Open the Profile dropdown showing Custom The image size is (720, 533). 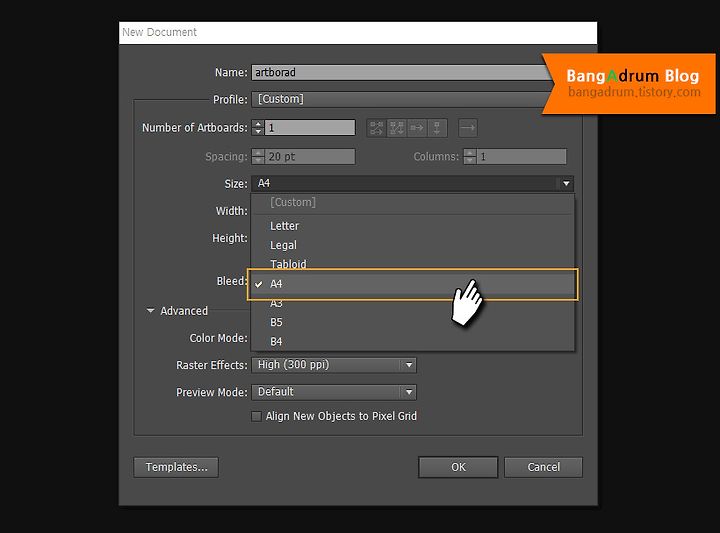pyautogui.click(x=401, y=99)
